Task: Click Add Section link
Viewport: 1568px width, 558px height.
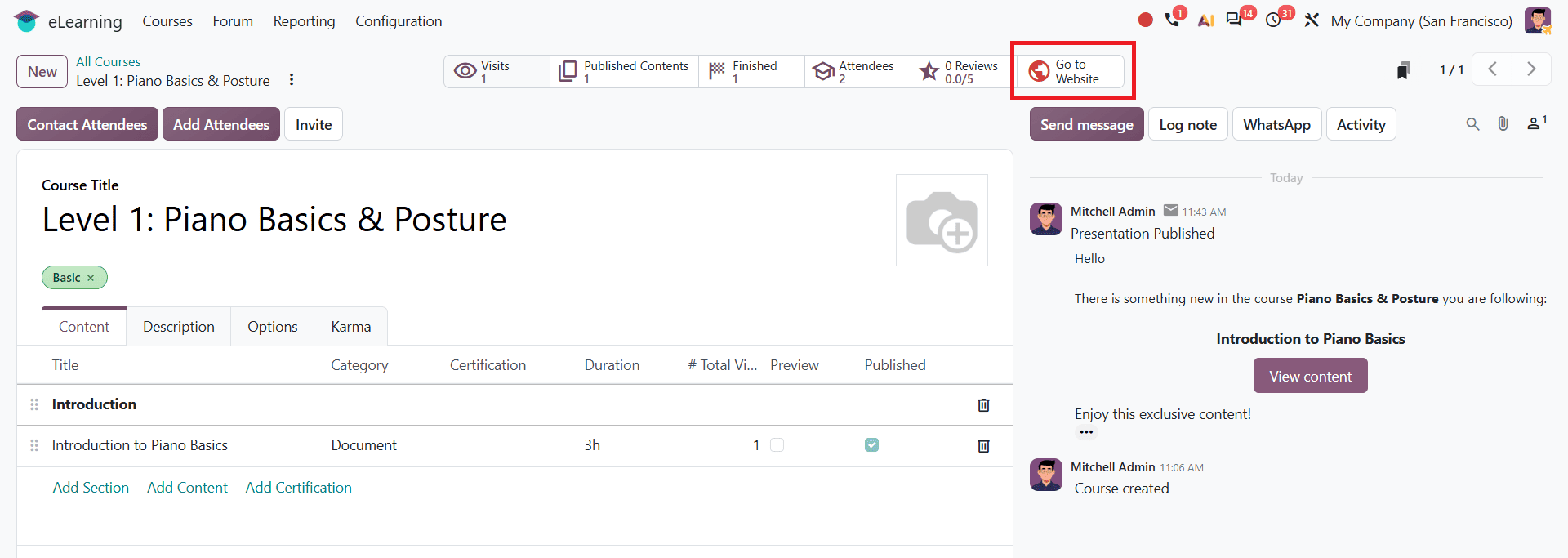Action: tap(91, 488)
